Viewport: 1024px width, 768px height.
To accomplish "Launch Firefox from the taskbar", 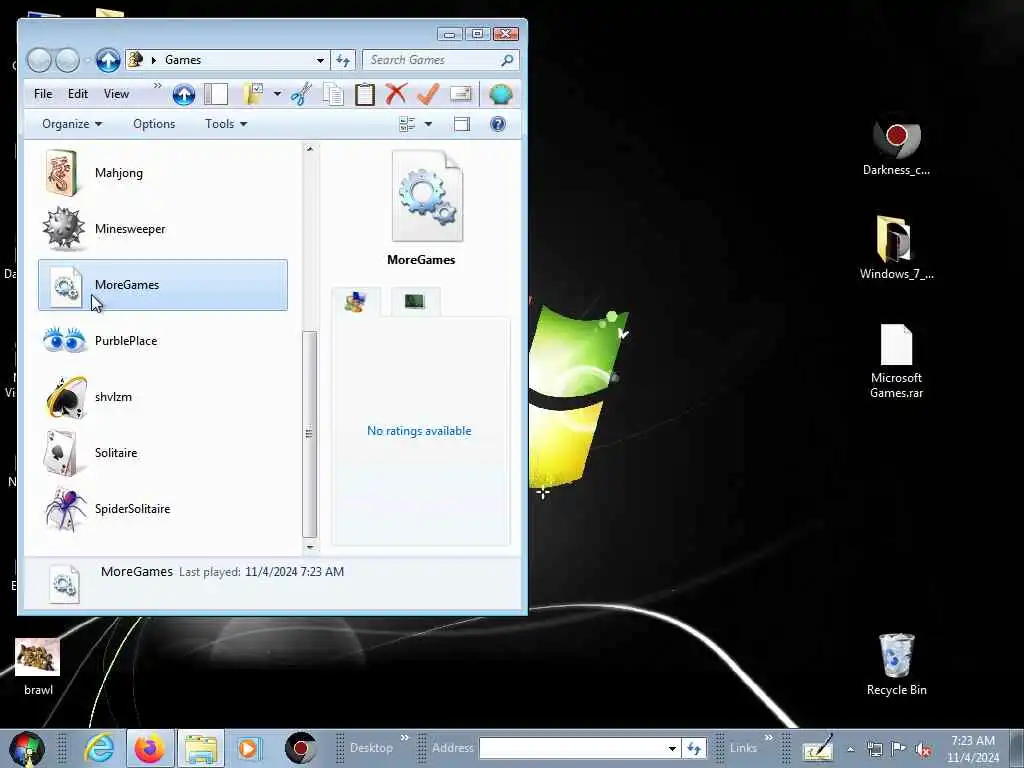I will tap(150, 748).
